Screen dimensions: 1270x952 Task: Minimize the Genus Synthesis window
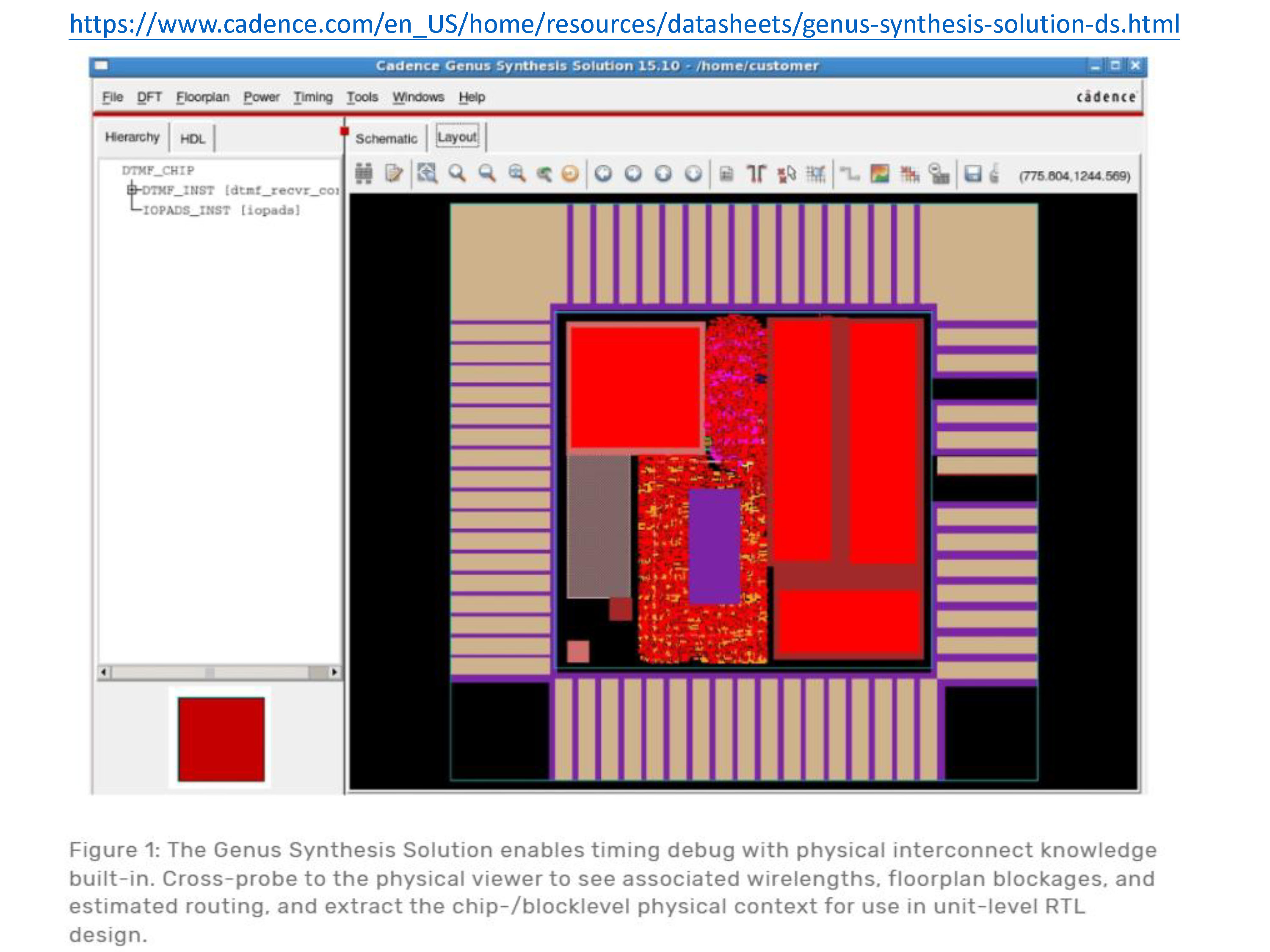tap(1096, 66)
